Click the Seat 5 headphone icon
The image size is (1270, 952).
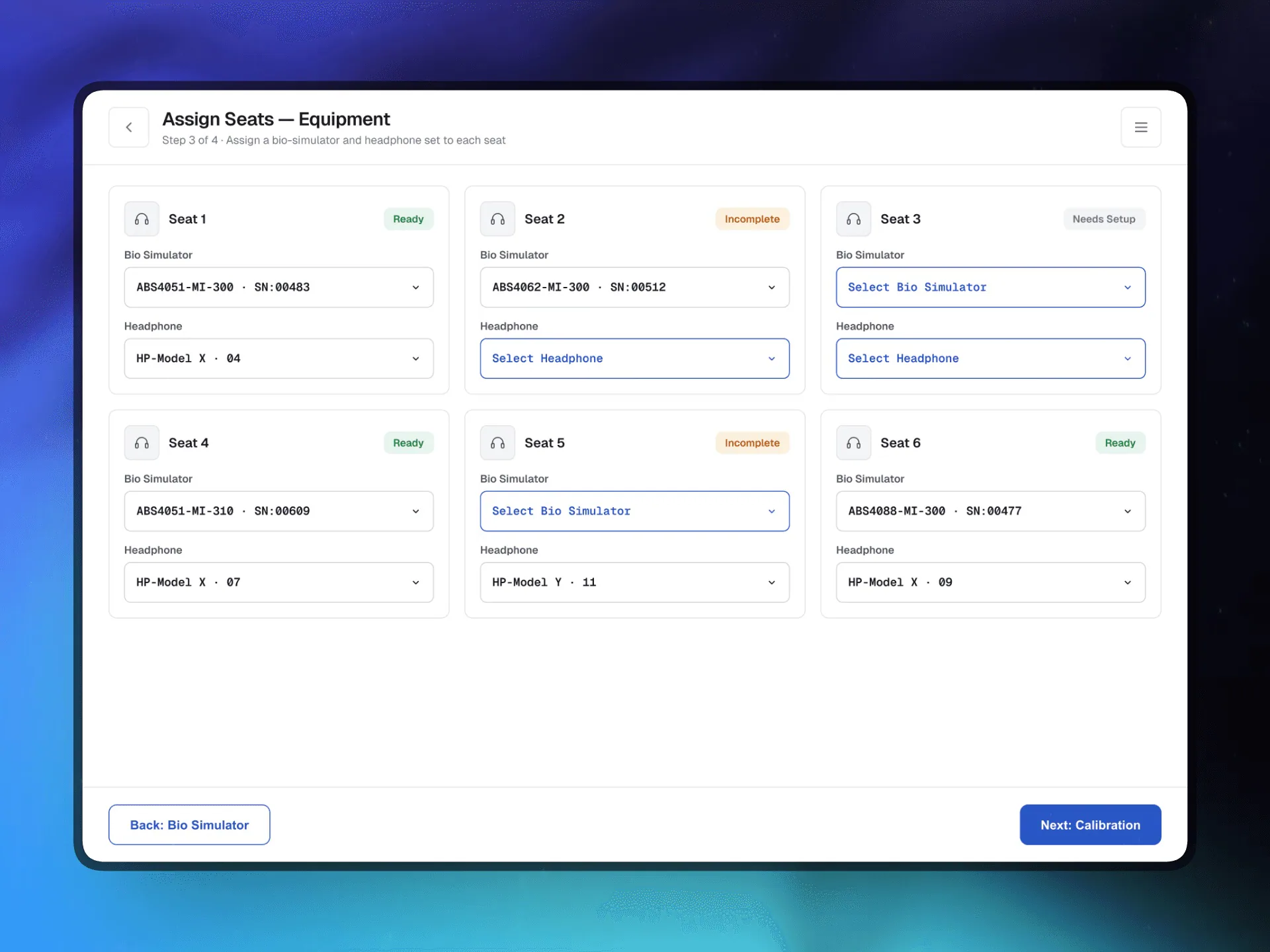[x=497, y=443]
